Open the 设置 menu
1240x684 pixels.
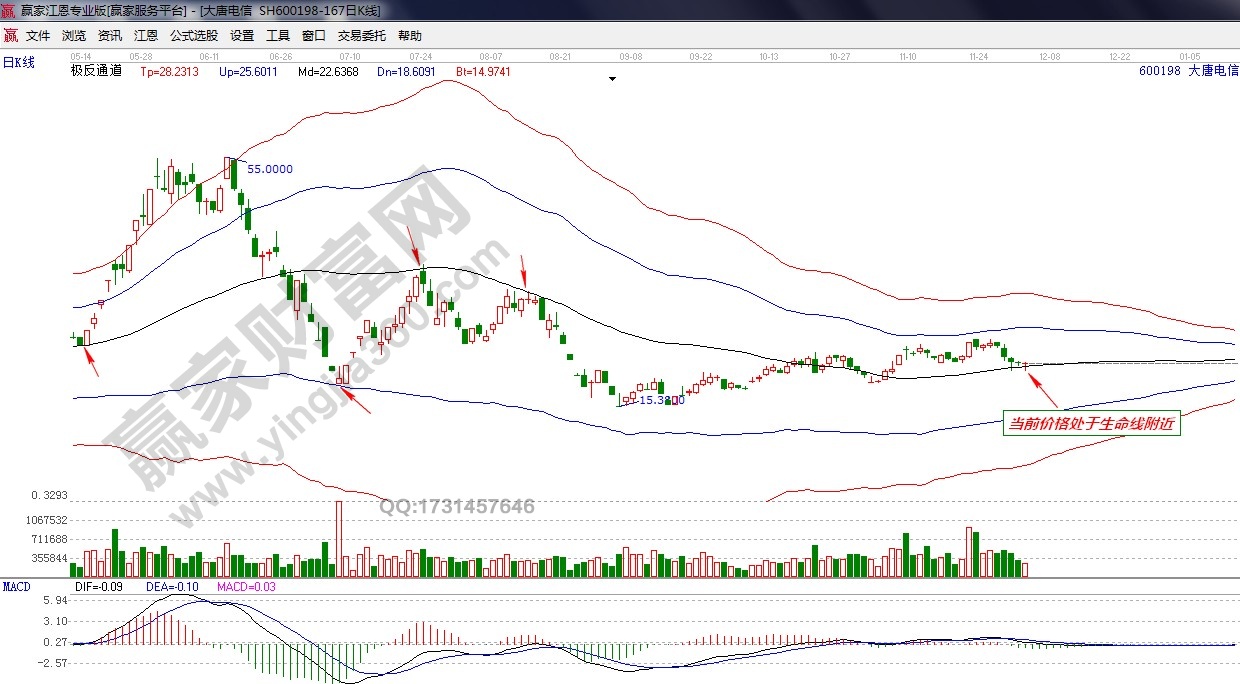pos(242,35)
